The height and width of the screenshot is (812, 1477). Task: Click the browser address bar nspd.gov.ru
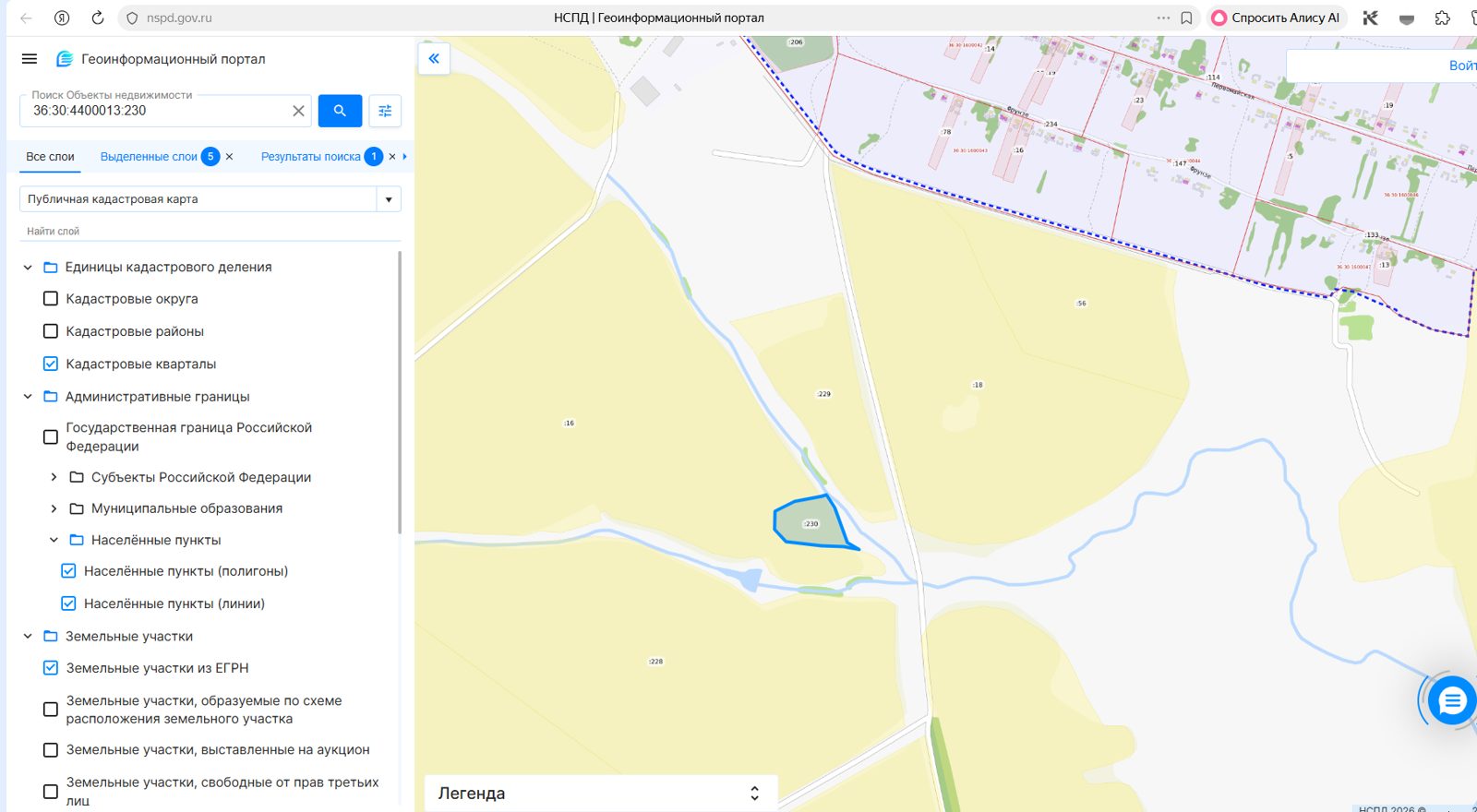[x=179, y=18]
